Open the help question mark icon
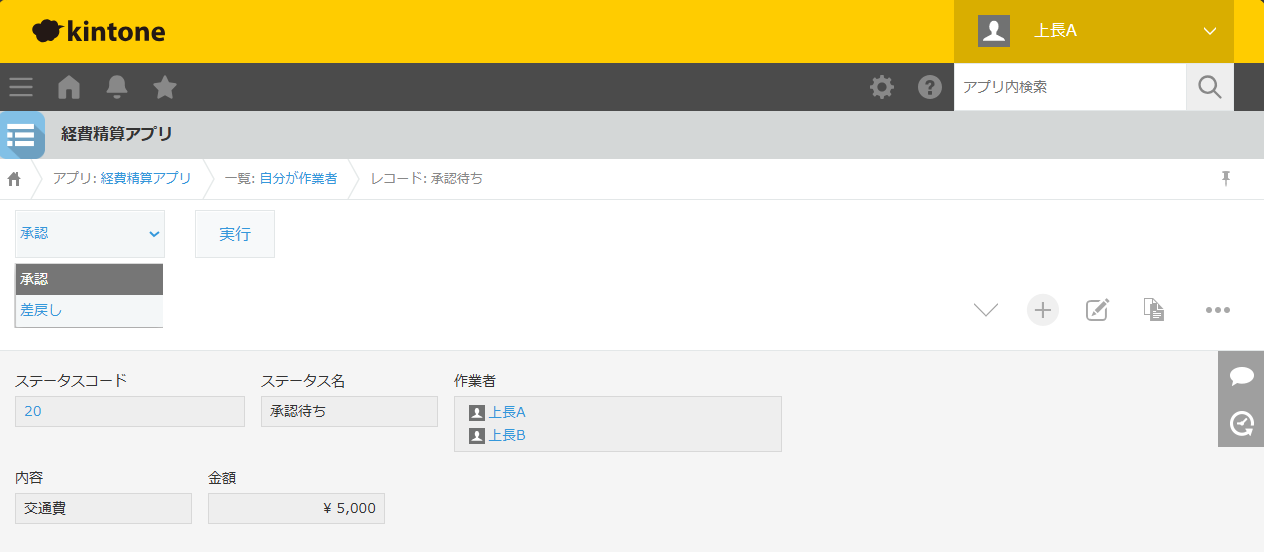Image resolution: width=1264 pixels, height=552 pixels. 930,87
